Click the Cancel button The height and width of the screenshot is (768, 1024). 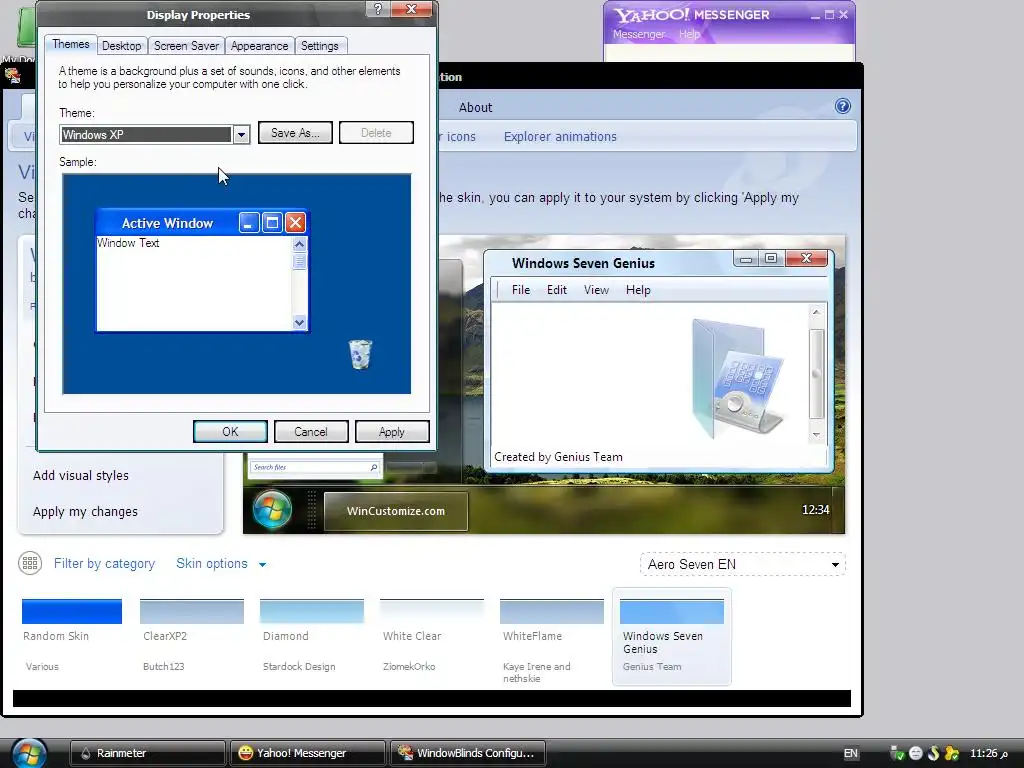pyautogui.click(x=311, y=432)
